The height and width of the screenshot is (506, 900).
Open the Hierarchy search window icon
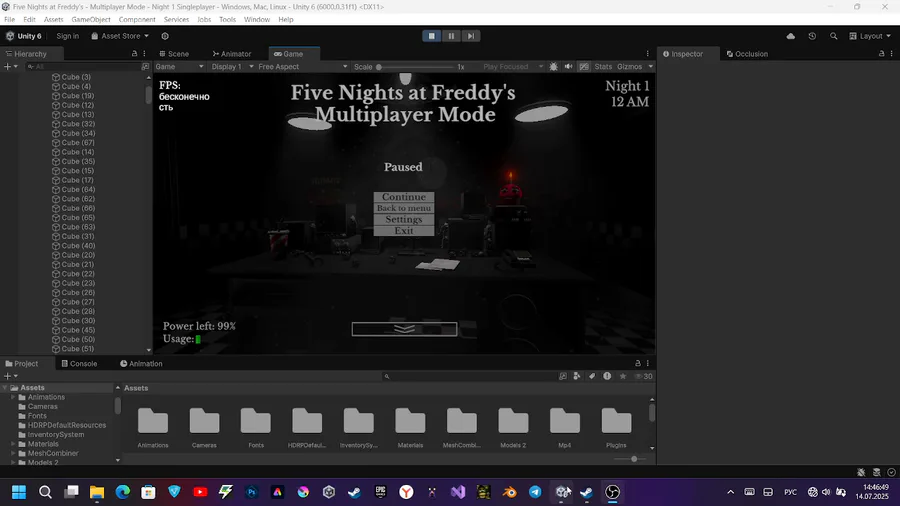pos(145,67)
